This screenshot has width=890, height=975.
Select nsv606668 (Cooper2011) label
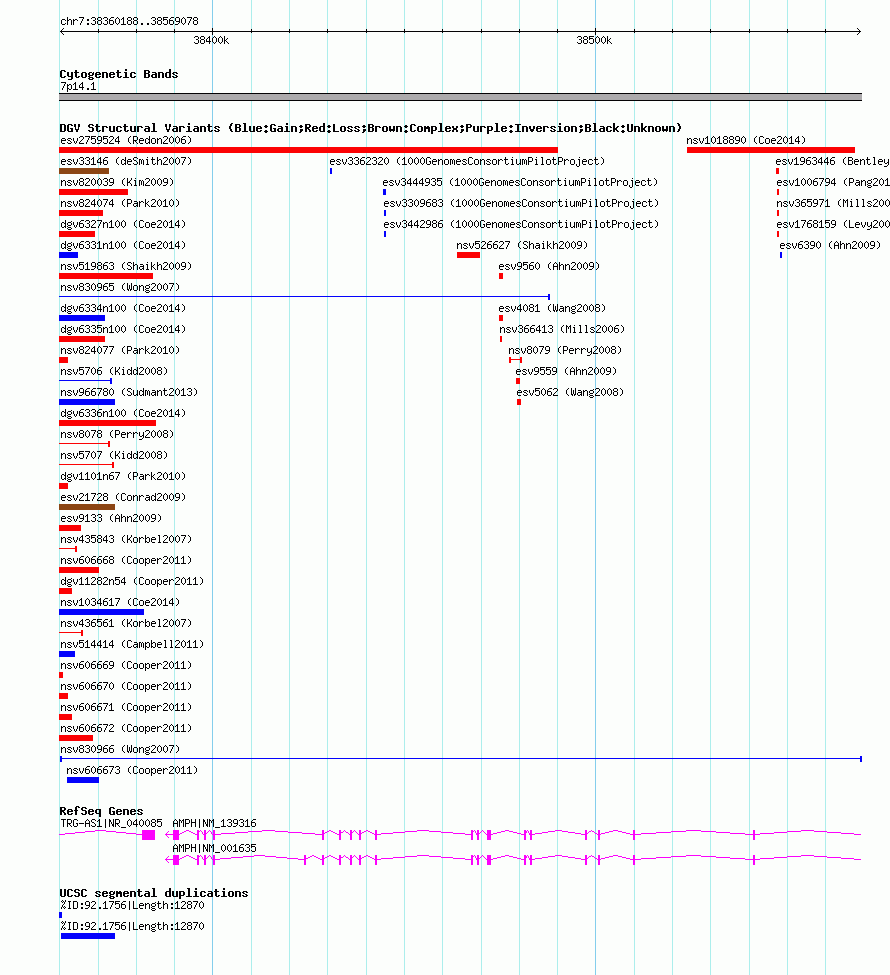click(x=126, y=561)
